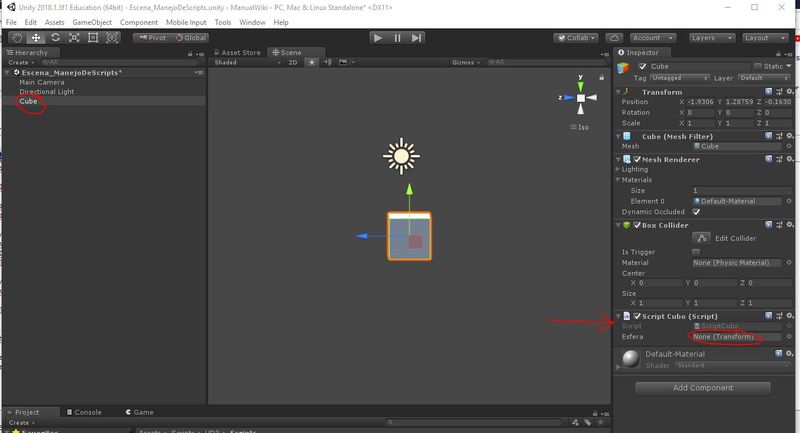Click the scene view lock icon

pos(602,77)
